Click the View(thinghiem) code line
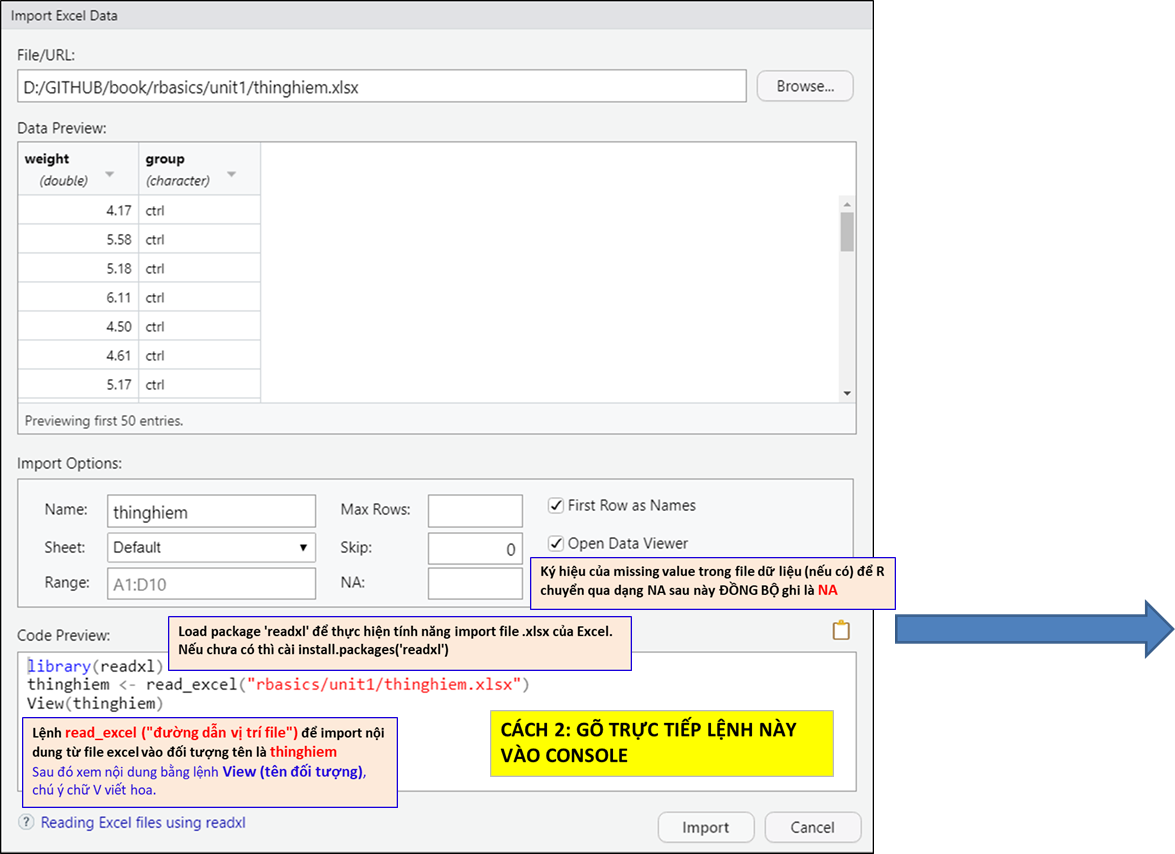 [x=95, y=703]
